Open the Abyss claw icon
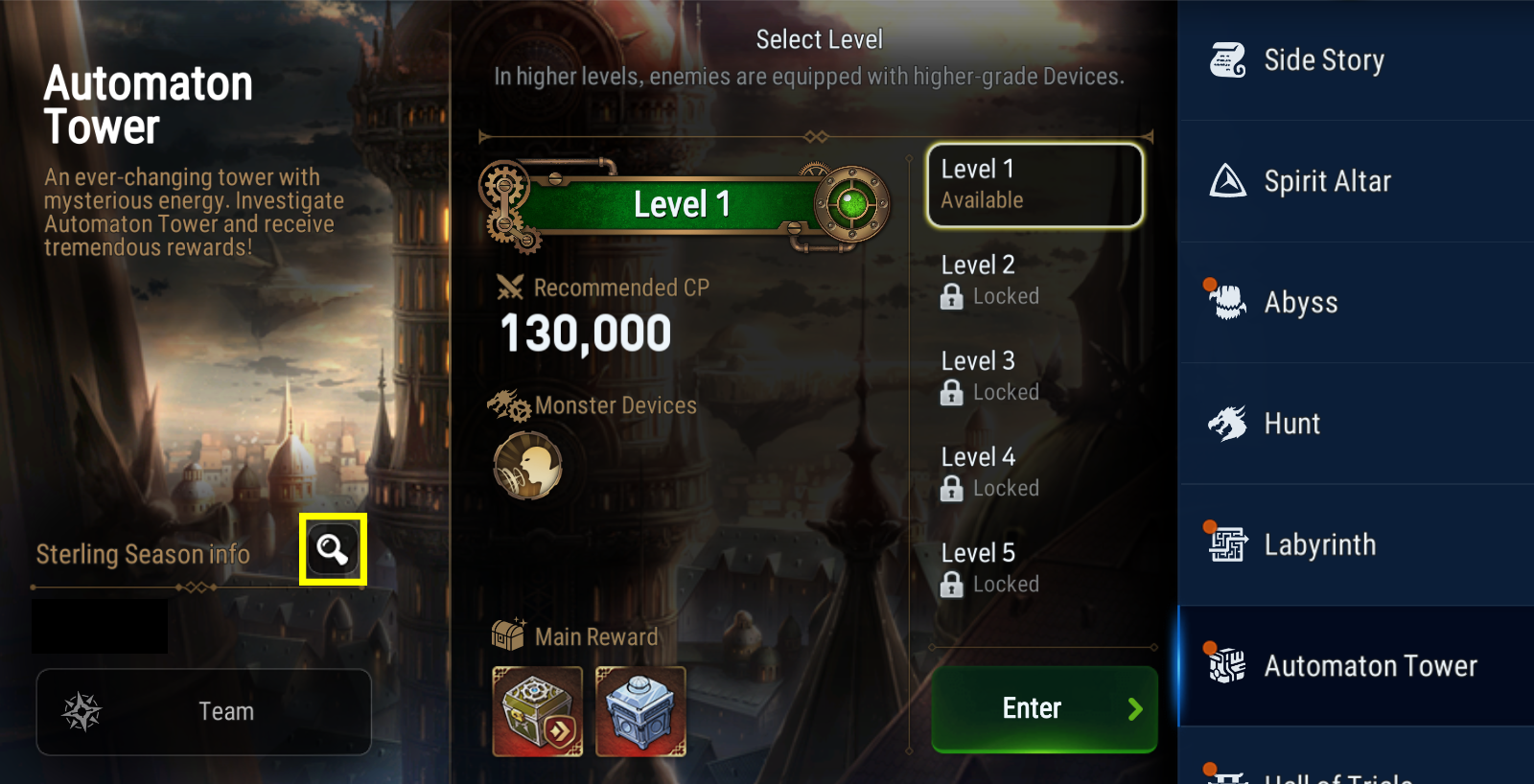This screenshot has width=1534, height=784. coord(1227,302)
